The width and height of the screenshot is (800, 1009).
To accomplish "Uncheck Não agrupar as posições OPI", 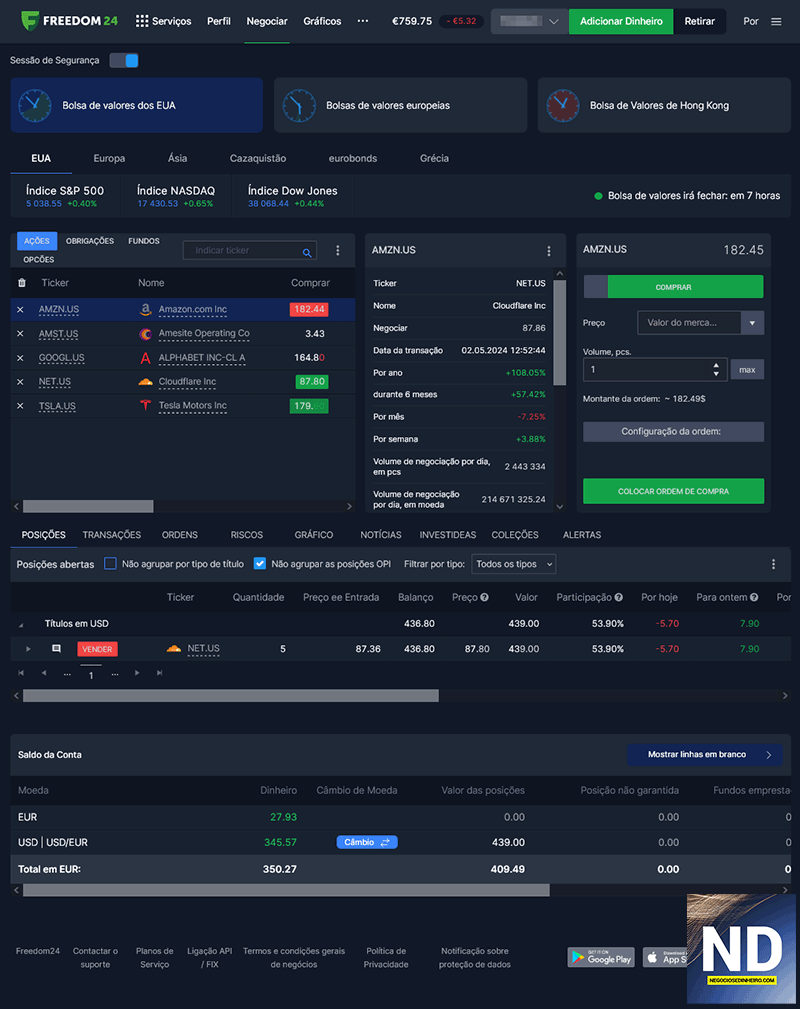I will [260, 564].
